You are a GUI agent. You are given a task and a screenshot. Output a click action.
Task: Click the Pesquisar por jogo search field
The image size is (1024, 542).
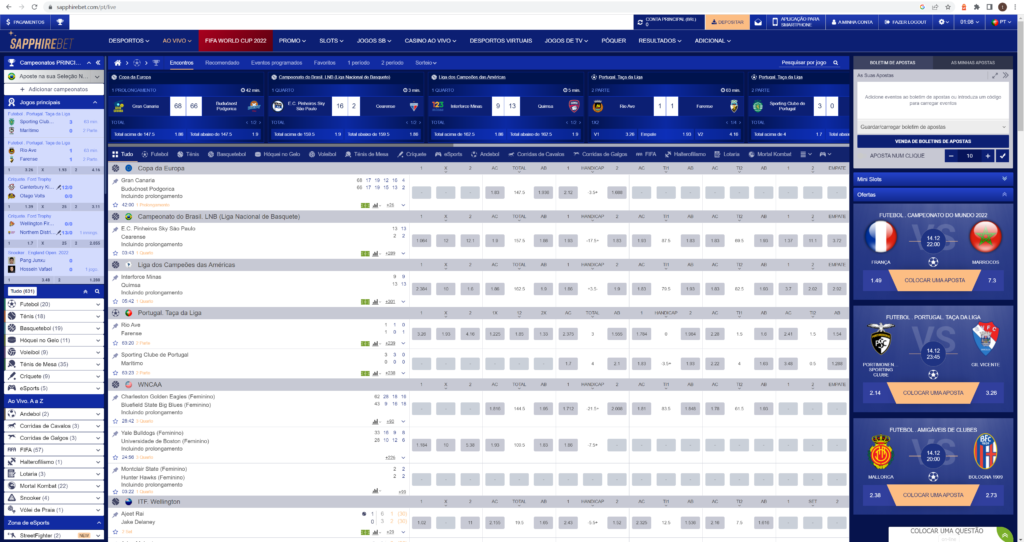[x=803, y=63]
